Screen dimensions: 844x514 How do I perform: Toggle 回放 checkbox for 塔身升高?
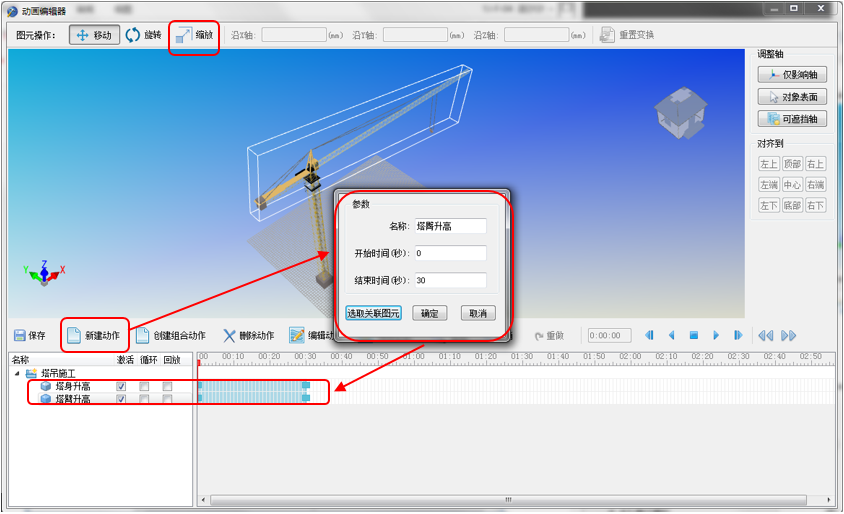[167, 386]
